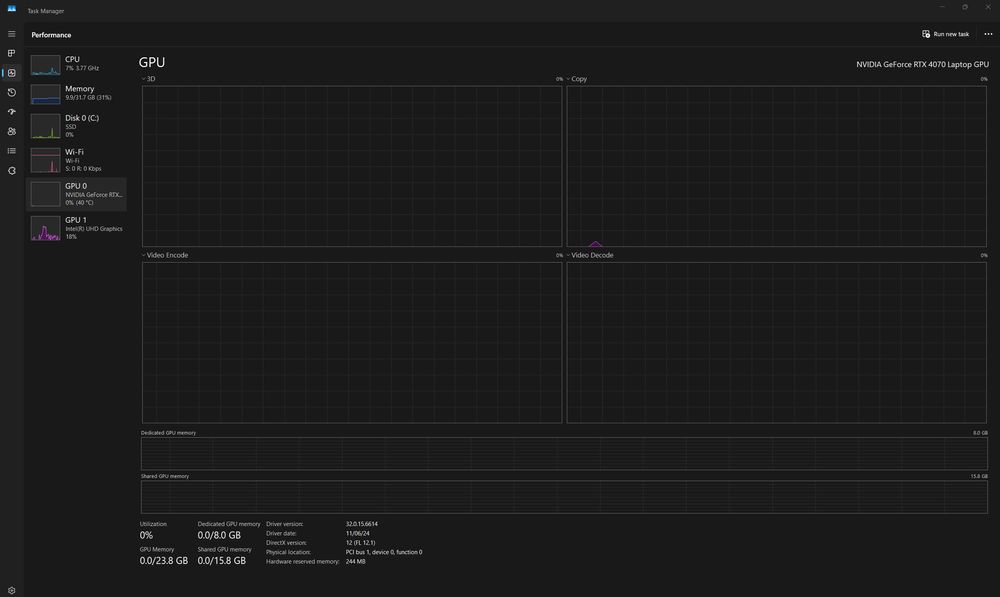The width and height of the screenshot is (1000, 597).
Task: Open the 3D engine graph dropdown
Action: (x=148, y=79)
